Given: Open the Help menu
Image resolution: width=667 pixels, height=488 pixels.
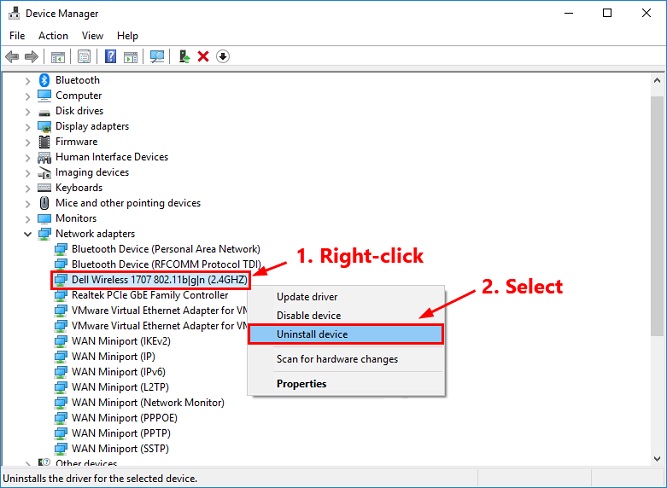Looking at the screenshot, I should coord(128,35).
